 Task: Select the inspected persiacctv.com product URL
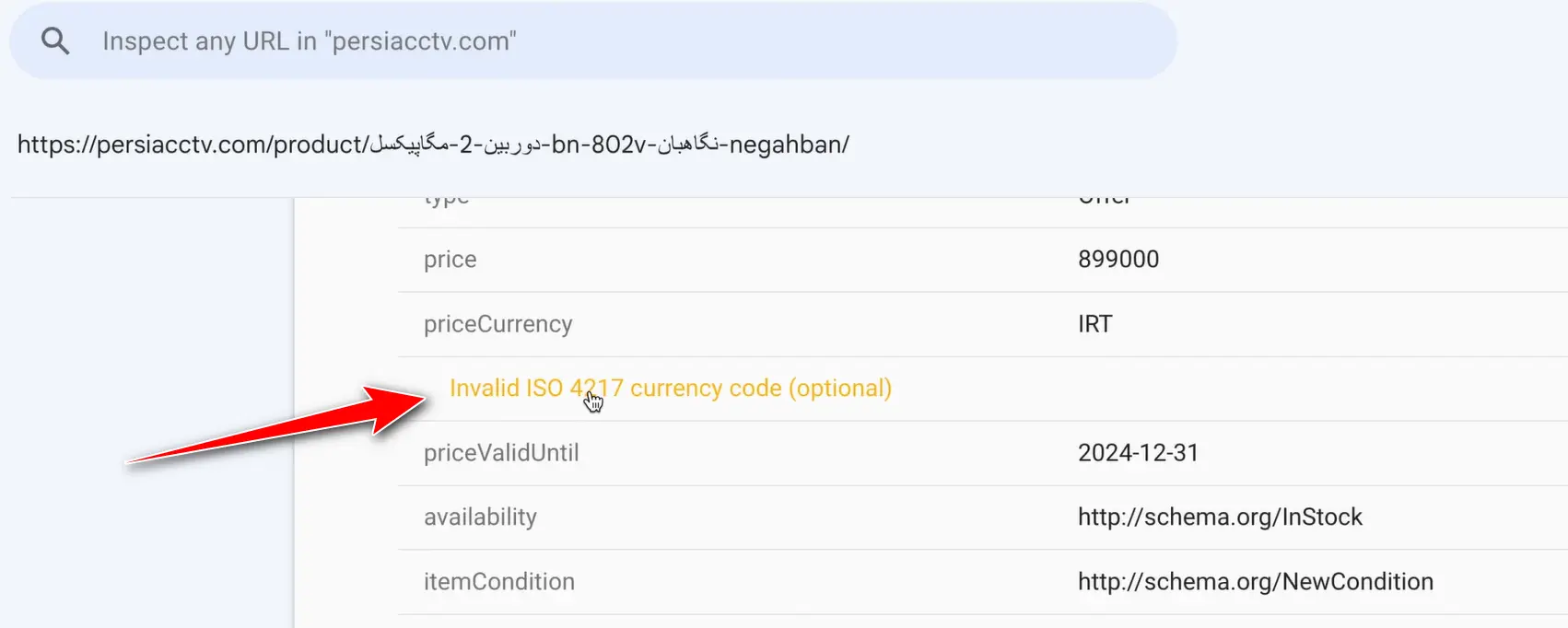433,144
